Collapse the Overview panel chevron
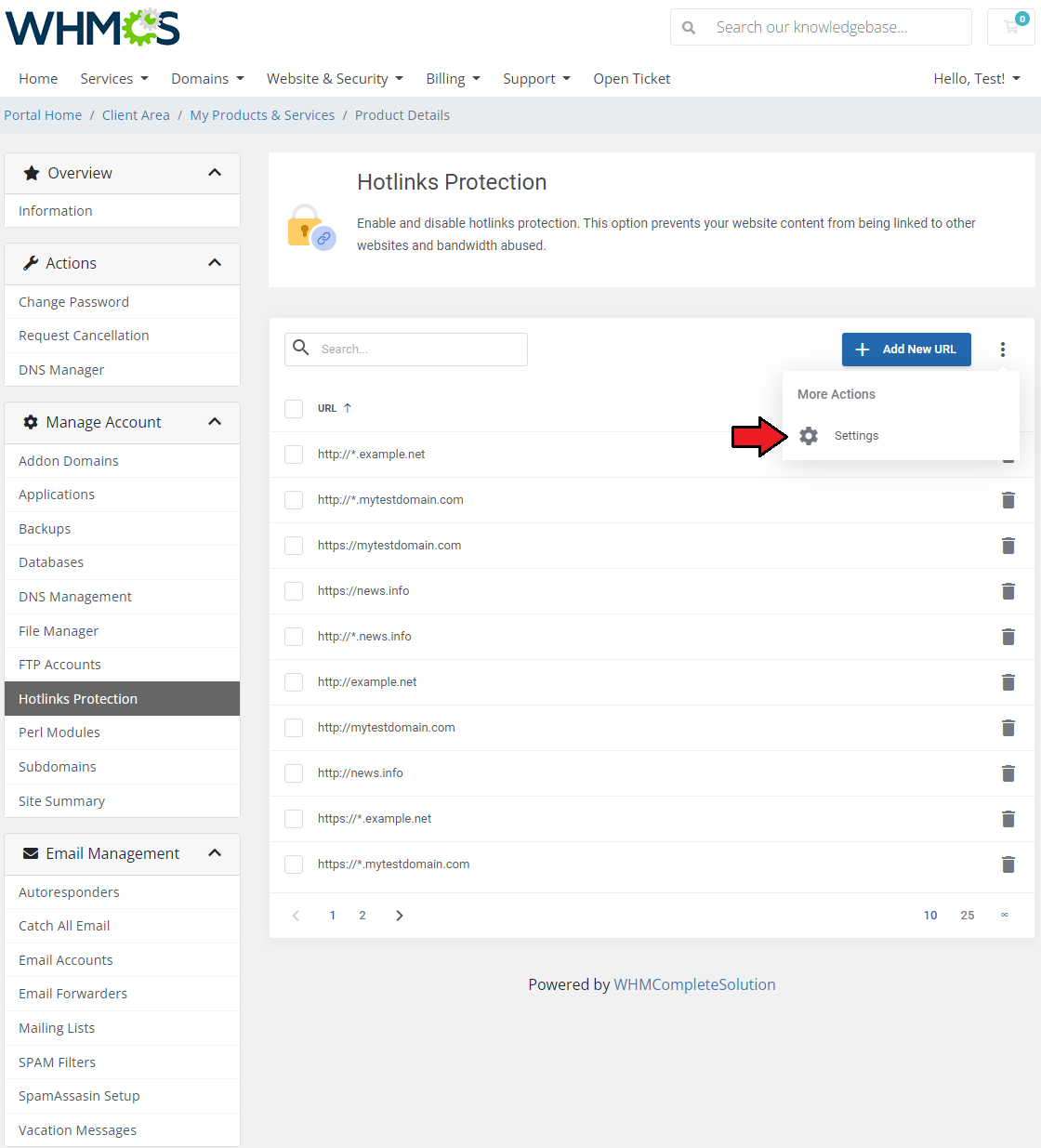 pyautogui.click(x=215, y=173)
